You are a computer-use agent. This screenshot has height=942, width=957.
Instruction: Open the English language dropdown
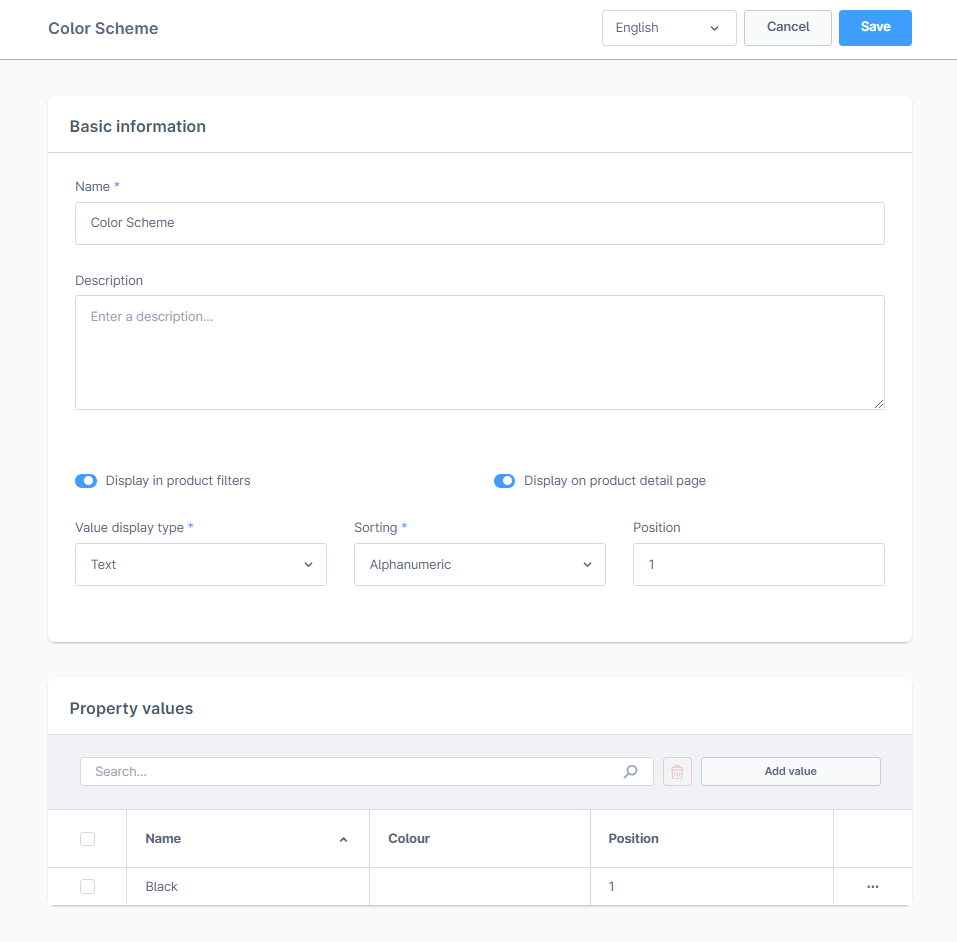[668, 28]
